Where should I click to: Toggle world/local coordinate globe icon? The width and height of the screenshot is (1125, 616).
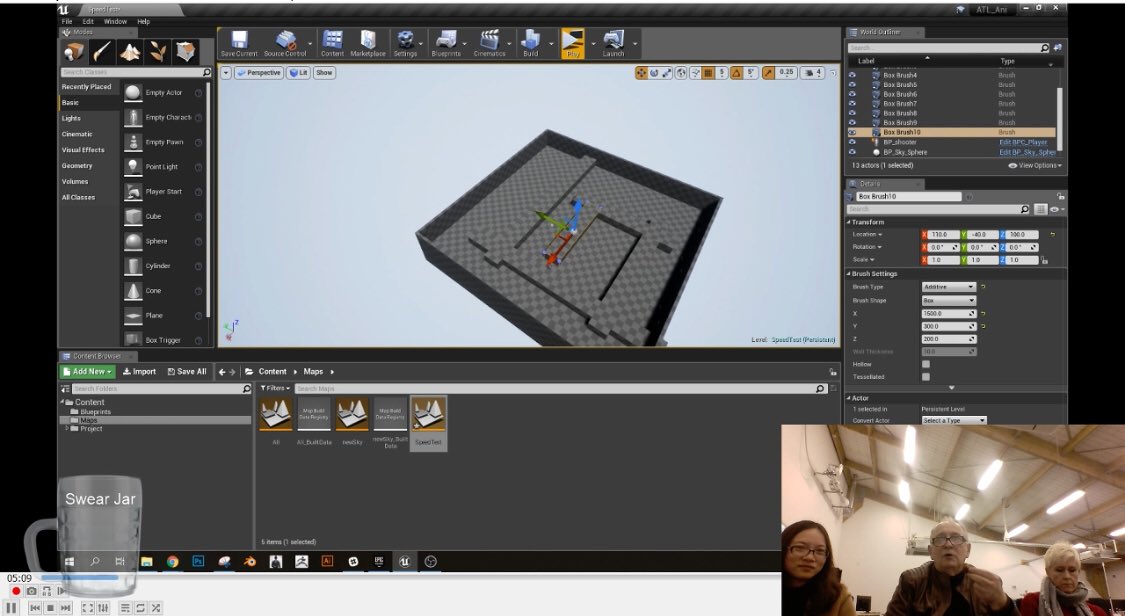[x=682, y=72]
